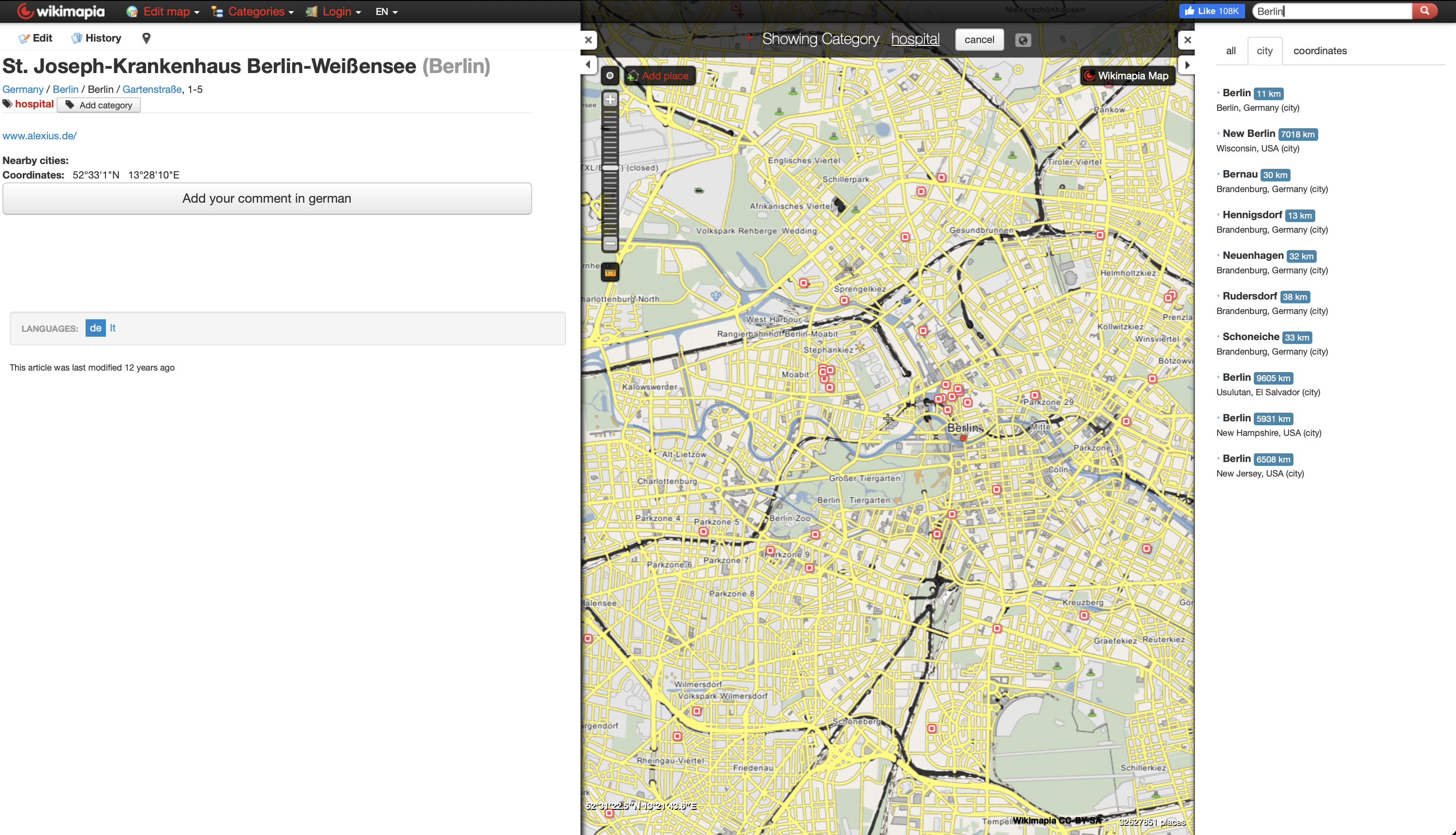Click hospital marker near Sprengelkiez label
The height and width of the screenshot is (835, 1456).
coord(844,300)
